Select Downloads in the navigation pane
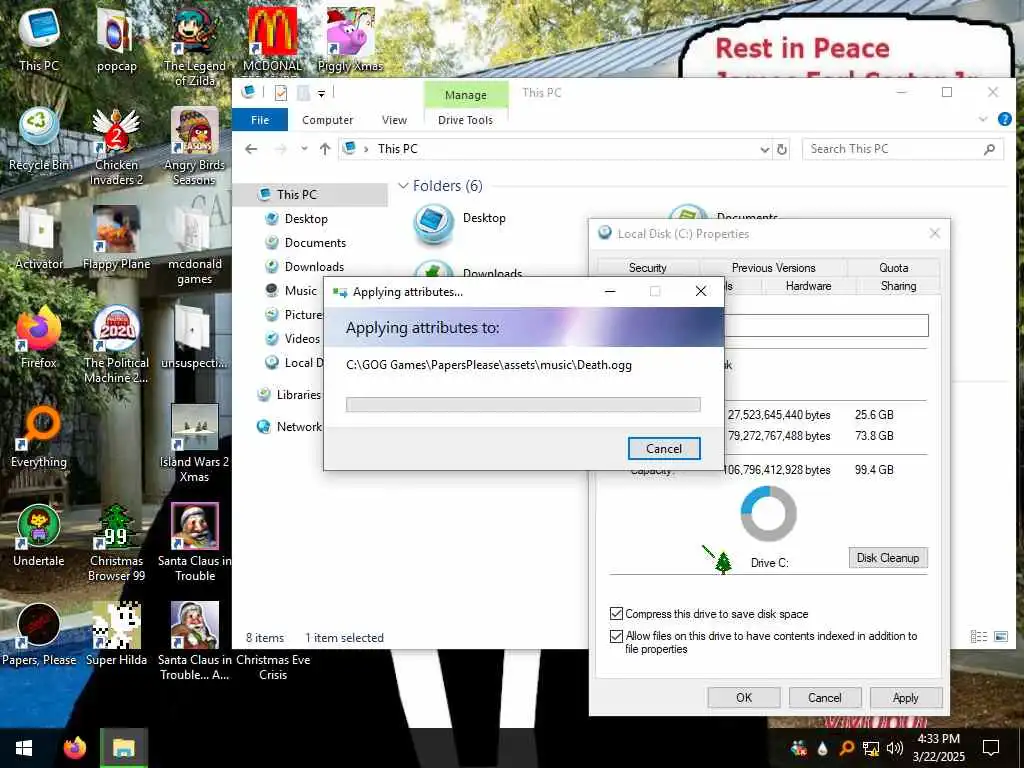 pyautogui.click(x=314, y=266)
